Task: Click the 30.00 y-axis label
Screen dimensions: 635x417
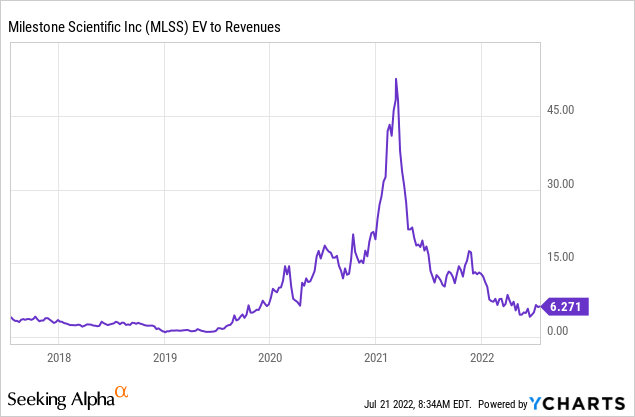Action: coord(560,184)
